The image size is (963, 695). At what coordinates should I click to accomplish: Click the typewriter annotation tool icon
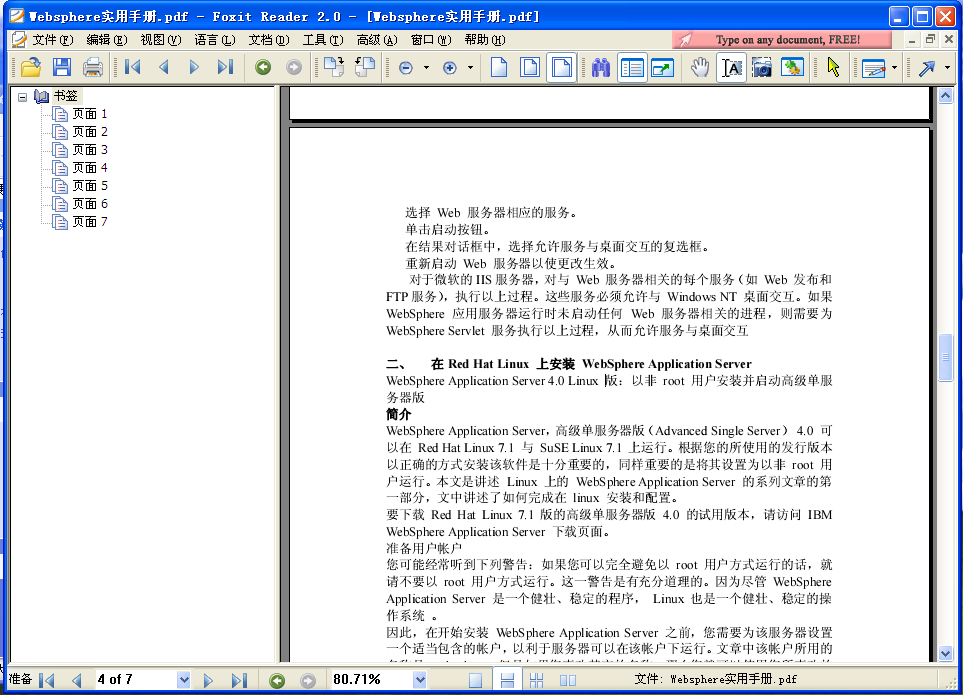pyautogui.click(x=873, y=68)
